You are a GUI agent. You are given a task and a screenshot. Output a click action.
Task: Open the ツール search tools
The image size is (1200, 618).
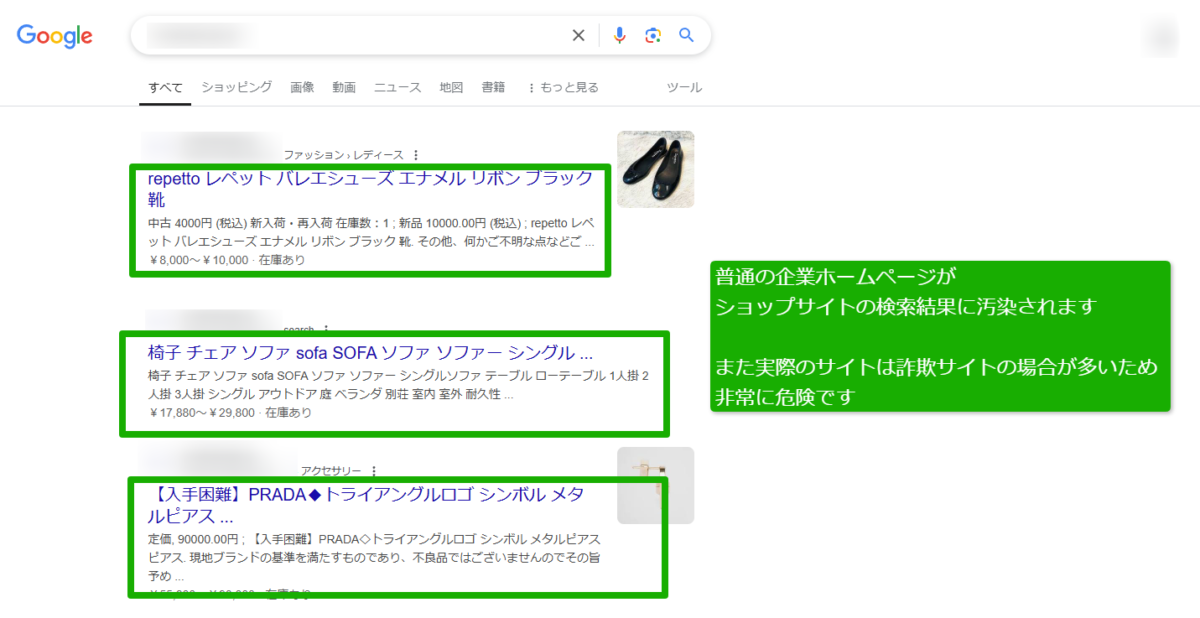684,87
